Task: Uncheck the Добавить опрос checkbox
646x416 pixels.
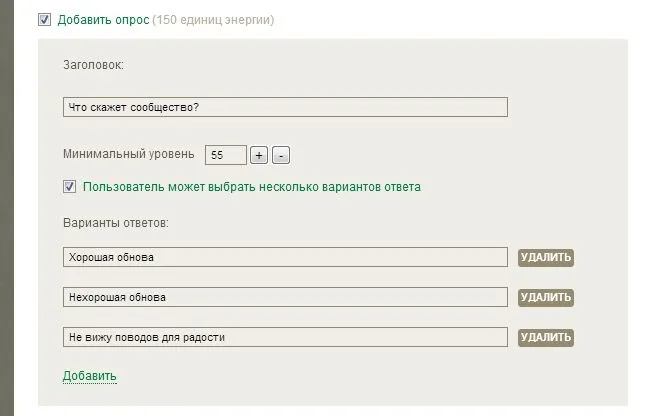Action: (x=44, y=19)
